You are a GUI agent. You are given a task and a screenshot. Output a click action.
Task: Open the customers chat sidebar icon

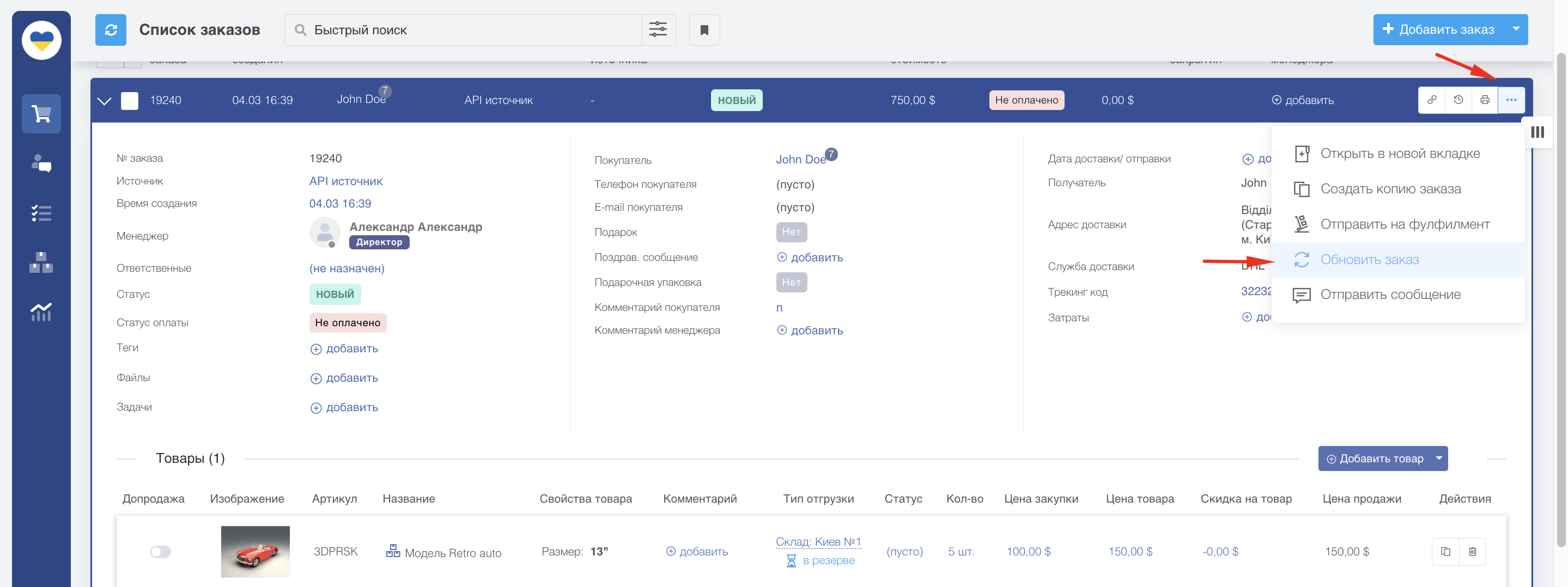coord(41,163)
